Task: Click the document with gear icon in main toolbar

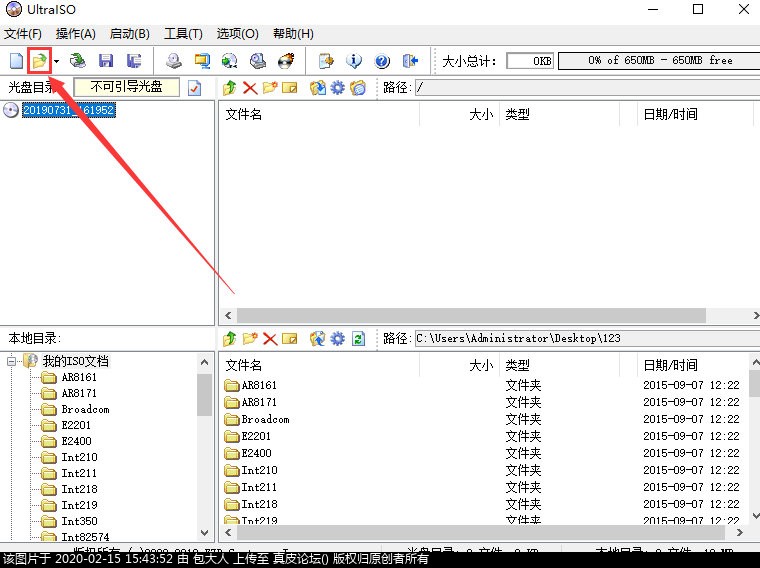Action: coord(326,61)
